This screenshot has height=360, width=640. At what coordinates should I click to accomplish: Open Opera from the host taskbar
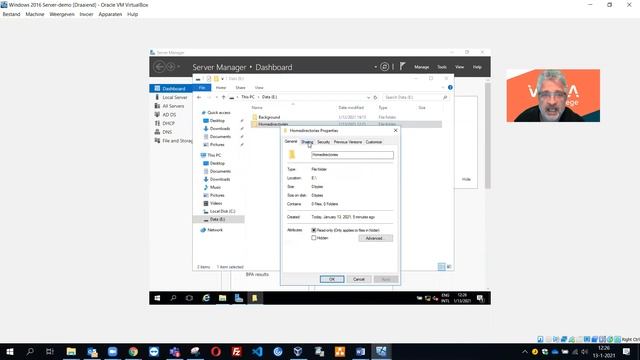click(216, 351)
